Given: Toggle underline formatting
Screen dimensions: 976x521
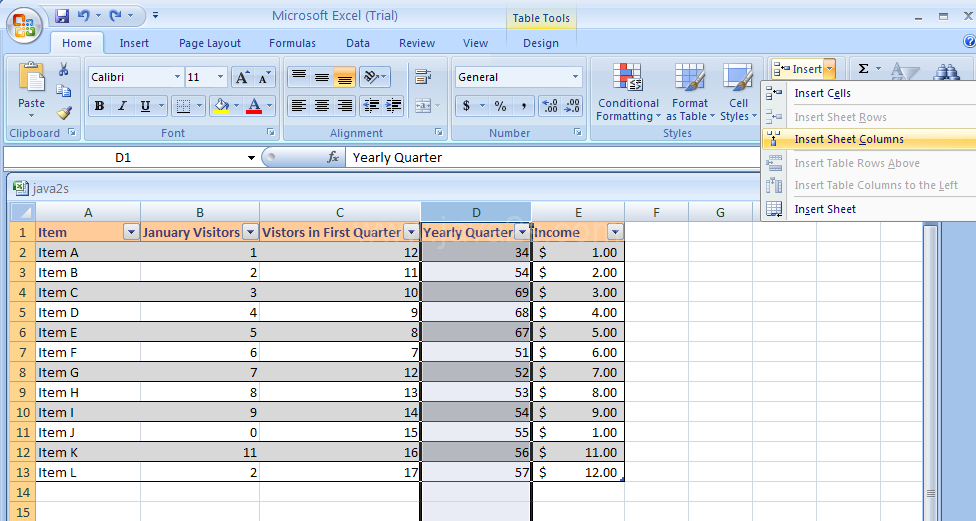Looking at the screenshot, I should pos(145,106).
